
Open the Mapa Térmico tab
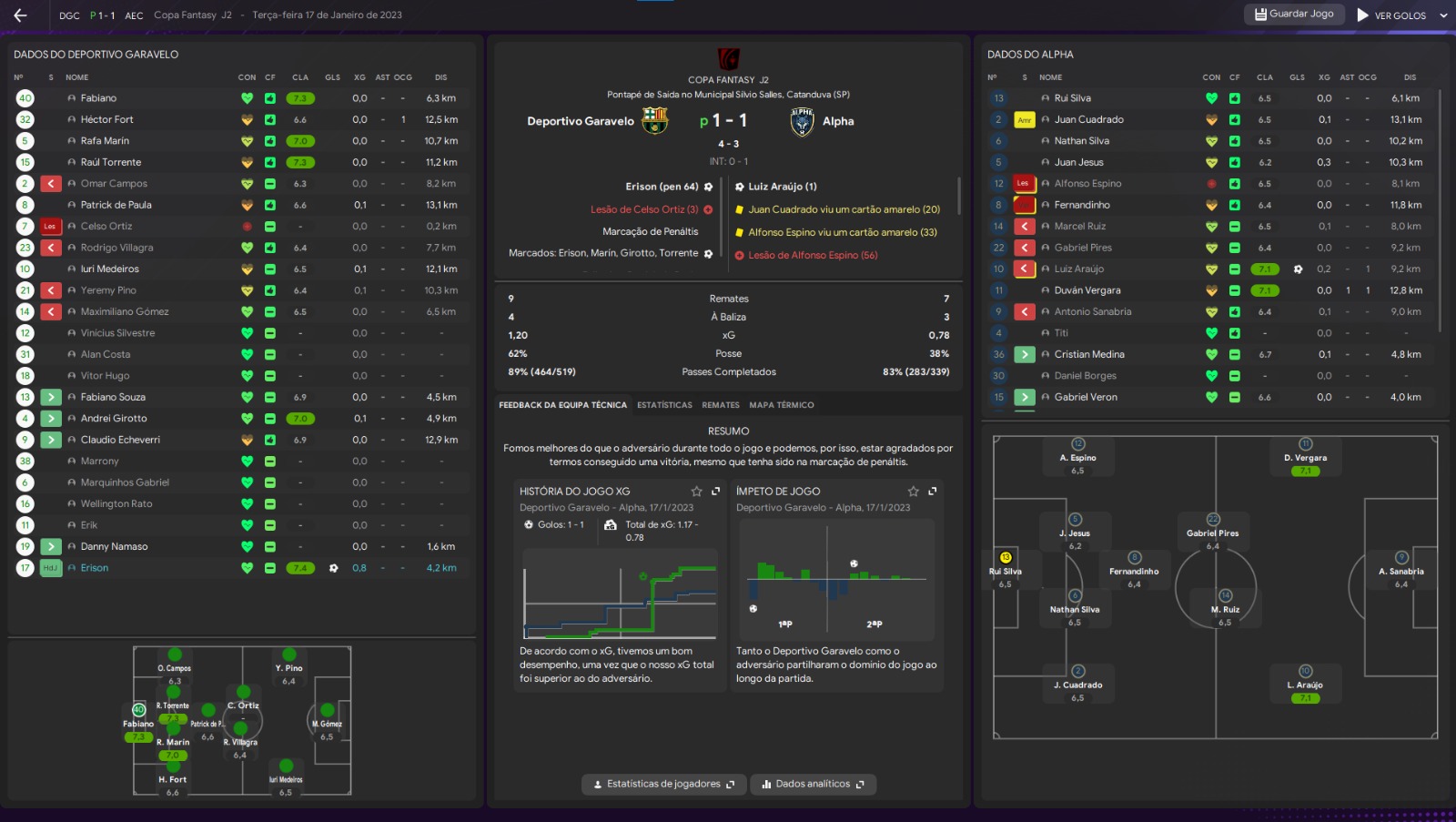[781, 405]
